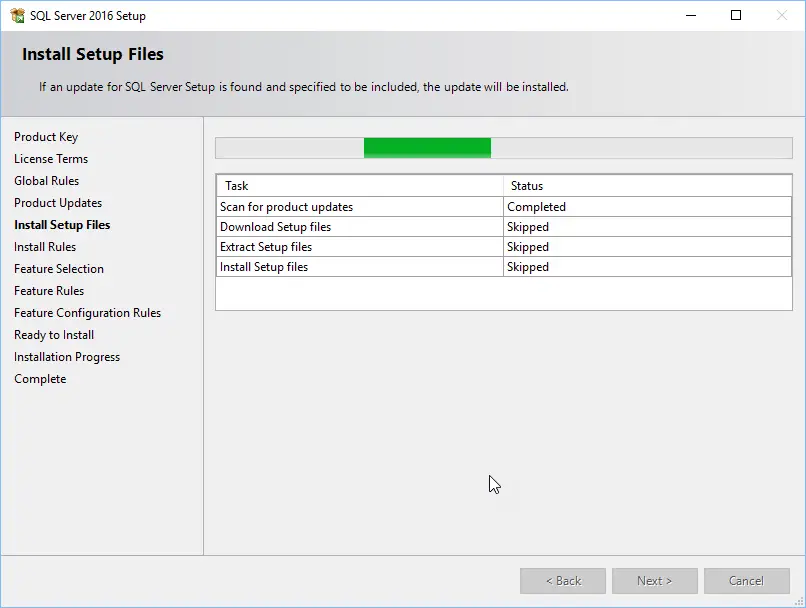
Task: Select the highlighted Install Setup Files step
Action: (62, 224)
